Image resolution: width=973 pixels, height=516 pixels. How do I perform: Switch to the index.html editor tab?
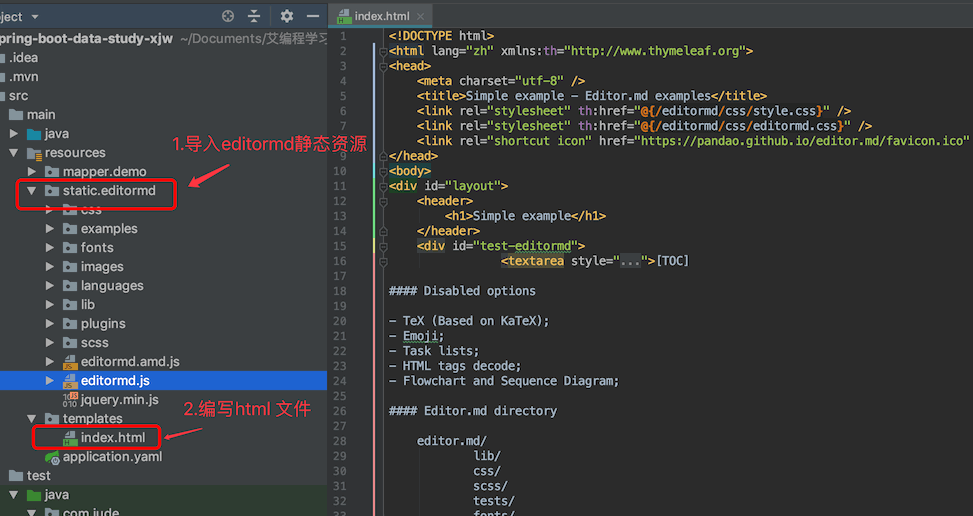[381, 16]
